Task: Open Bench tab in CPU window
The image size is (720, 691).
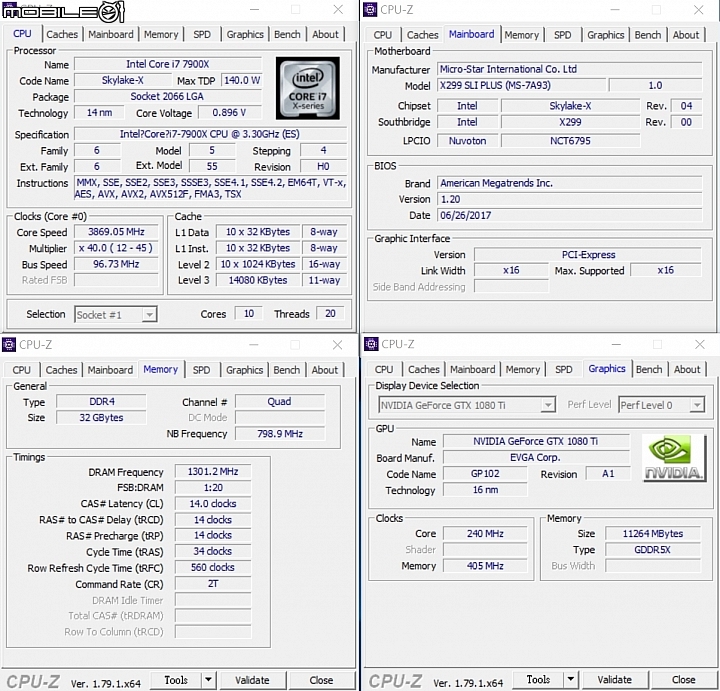Action: point(287,34)
